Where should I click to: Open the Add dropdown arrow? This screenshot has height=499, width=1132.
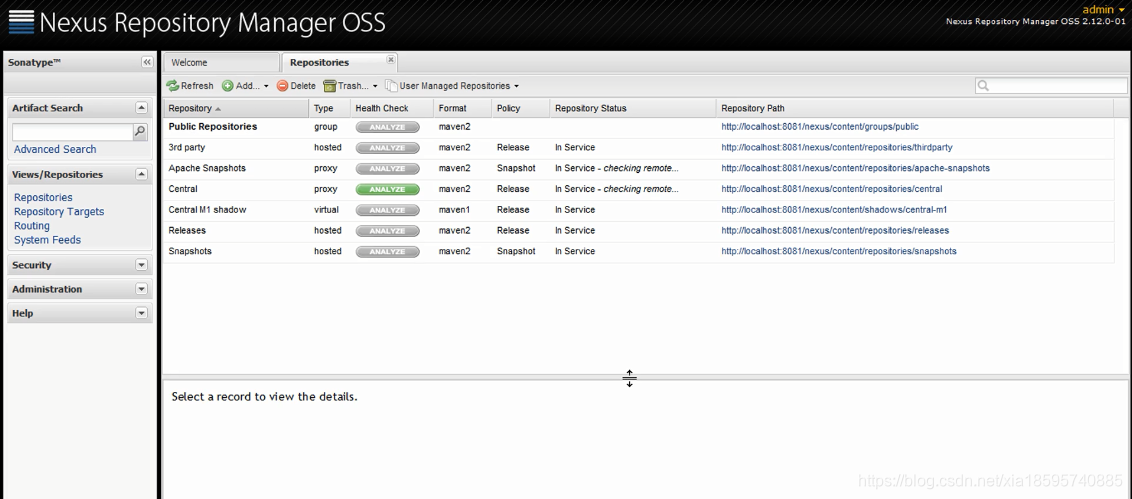click(x=266, y=87)
